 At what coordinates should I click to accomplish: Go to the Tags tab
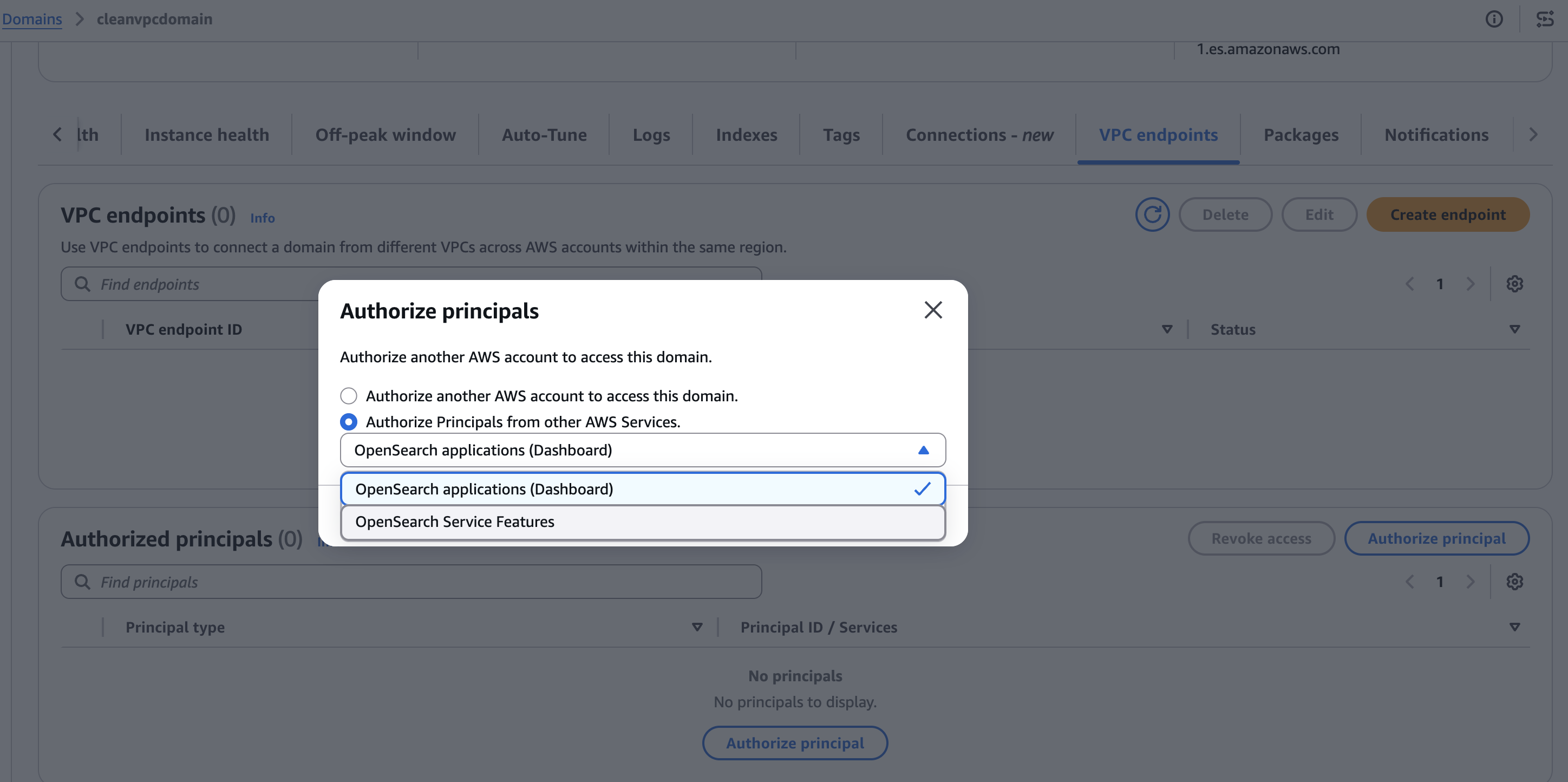841,135
